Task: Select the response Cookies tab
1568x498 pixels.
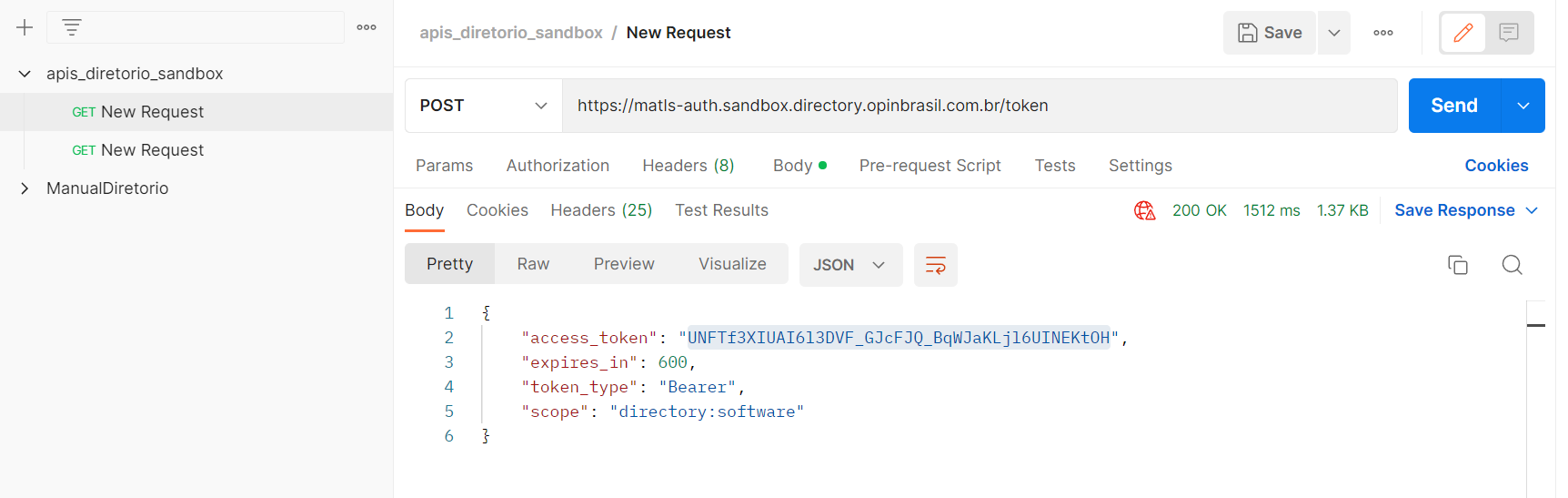Action: click(x=498, y=210)
